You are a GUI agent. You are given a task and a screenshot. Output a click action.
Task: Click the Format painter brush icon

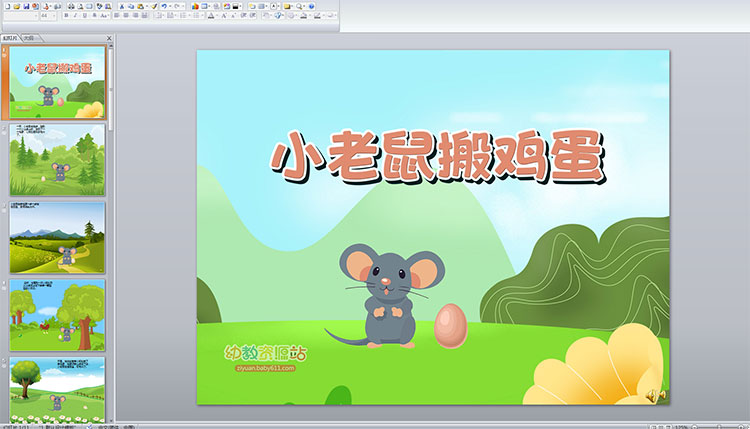tap(154, 6)
